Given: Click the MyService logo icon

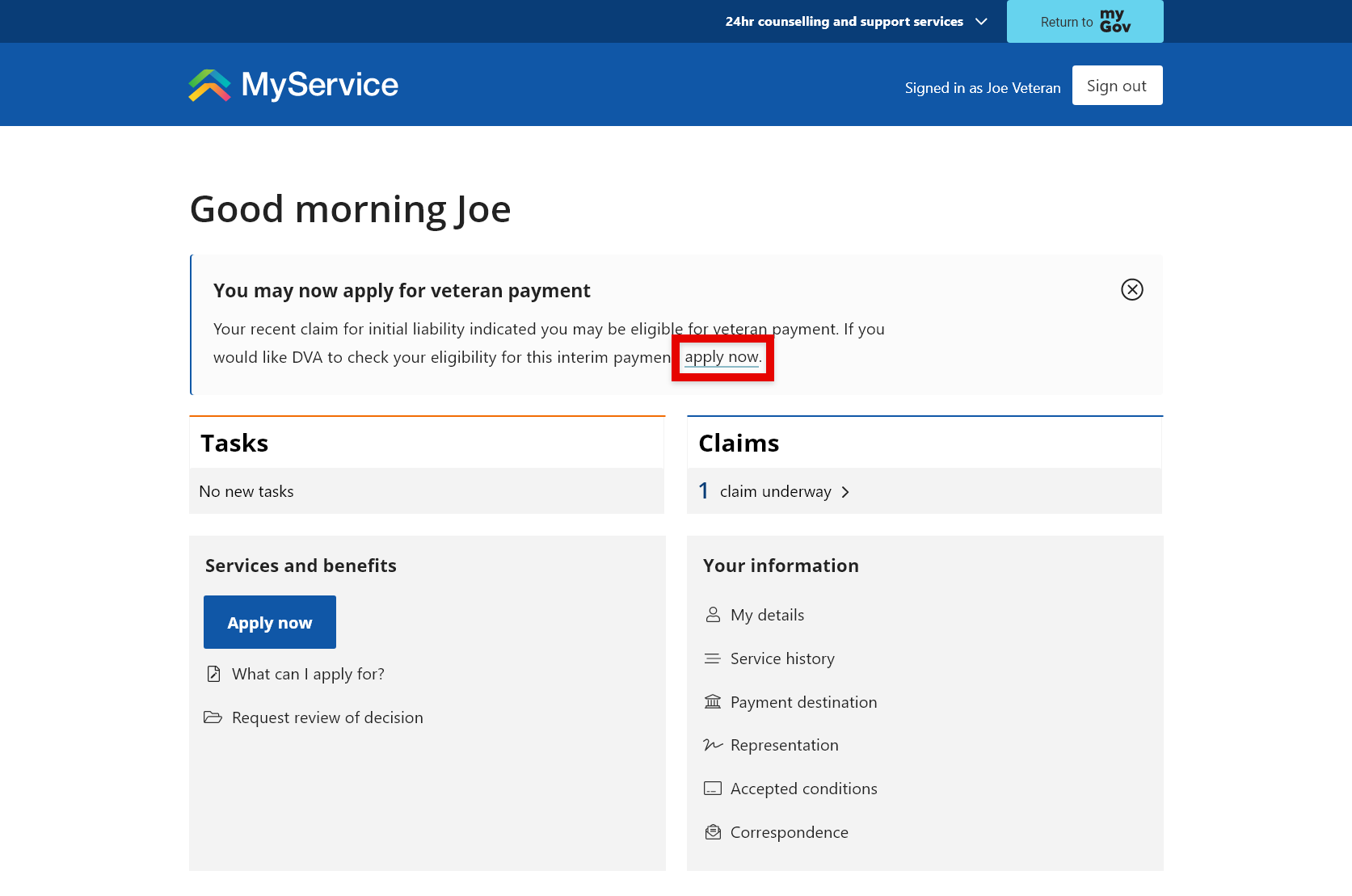Looking at the screenshot, I should [x=210, y=85].
